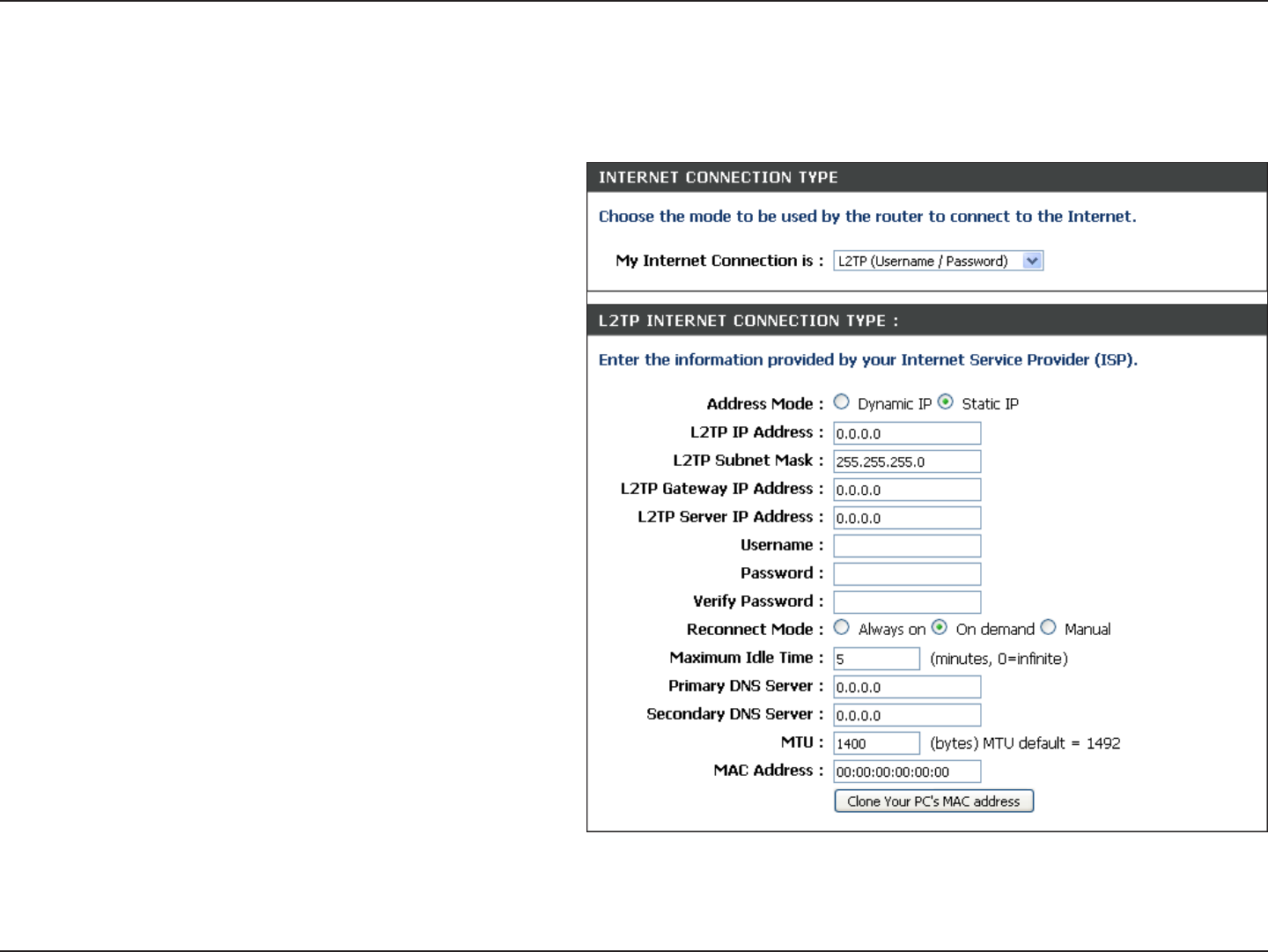The width and height of the screenshot is (1268, 952).
Task: Click the L2TP IP Address field
Action: [907, 433]
